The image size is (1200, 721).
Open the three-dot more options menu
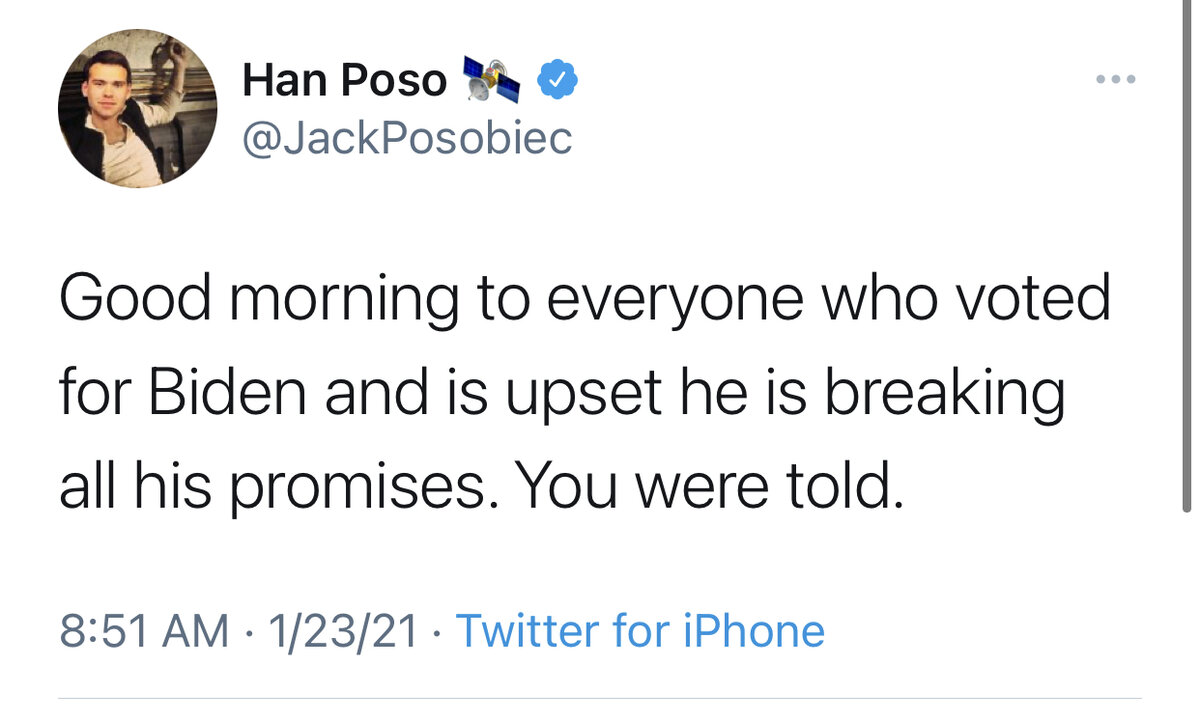[1114, 79]
